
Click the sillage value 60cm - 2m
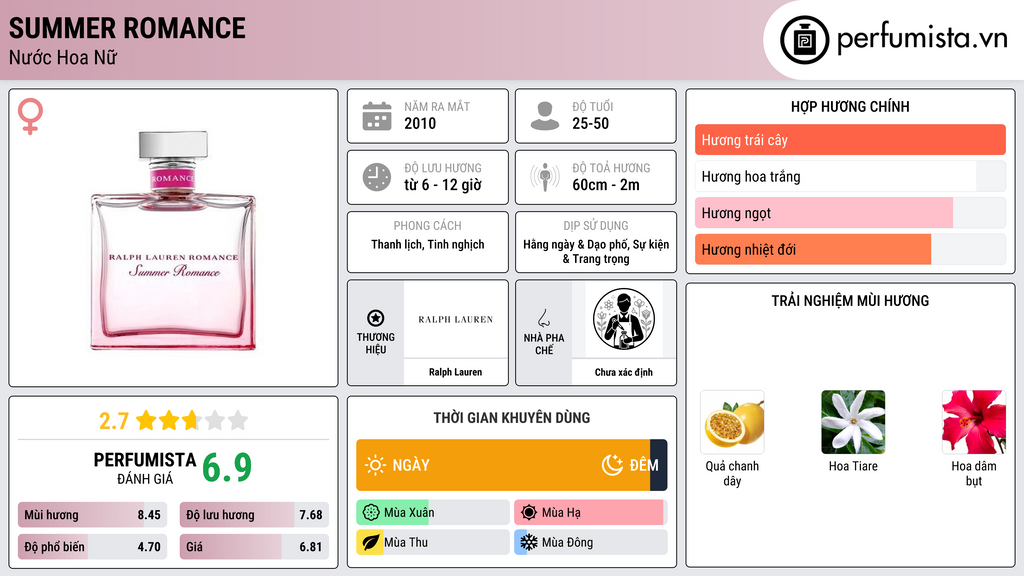(606, 185)
